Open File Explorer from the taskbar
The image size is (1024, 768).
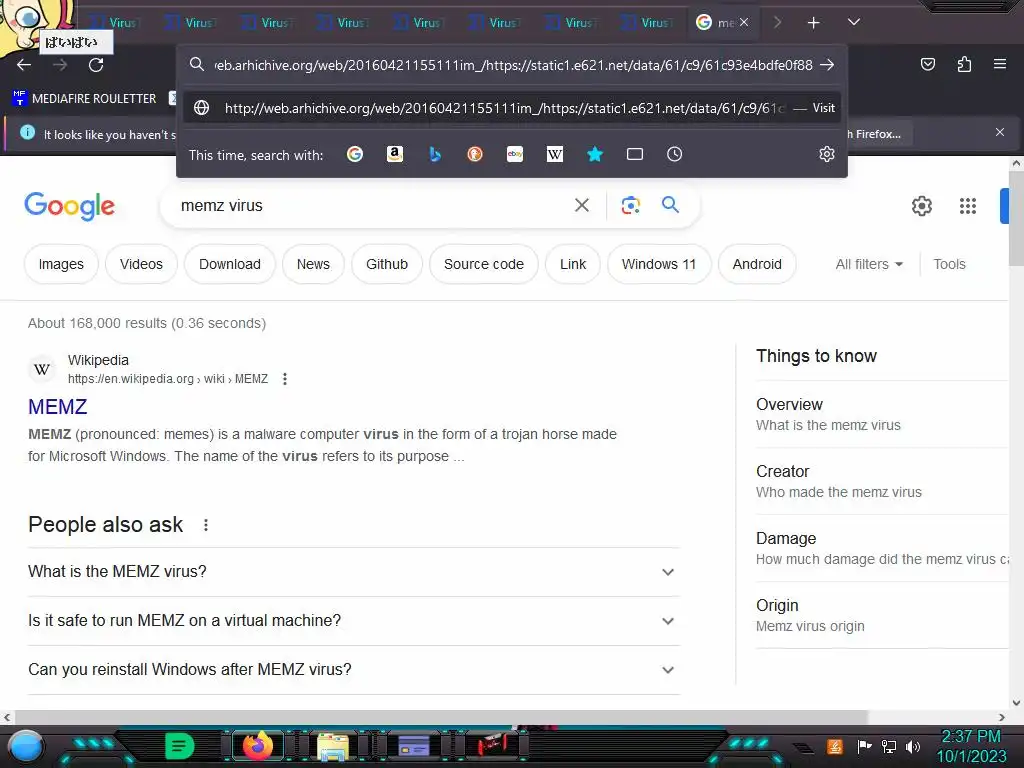click(x=333, y=747)
